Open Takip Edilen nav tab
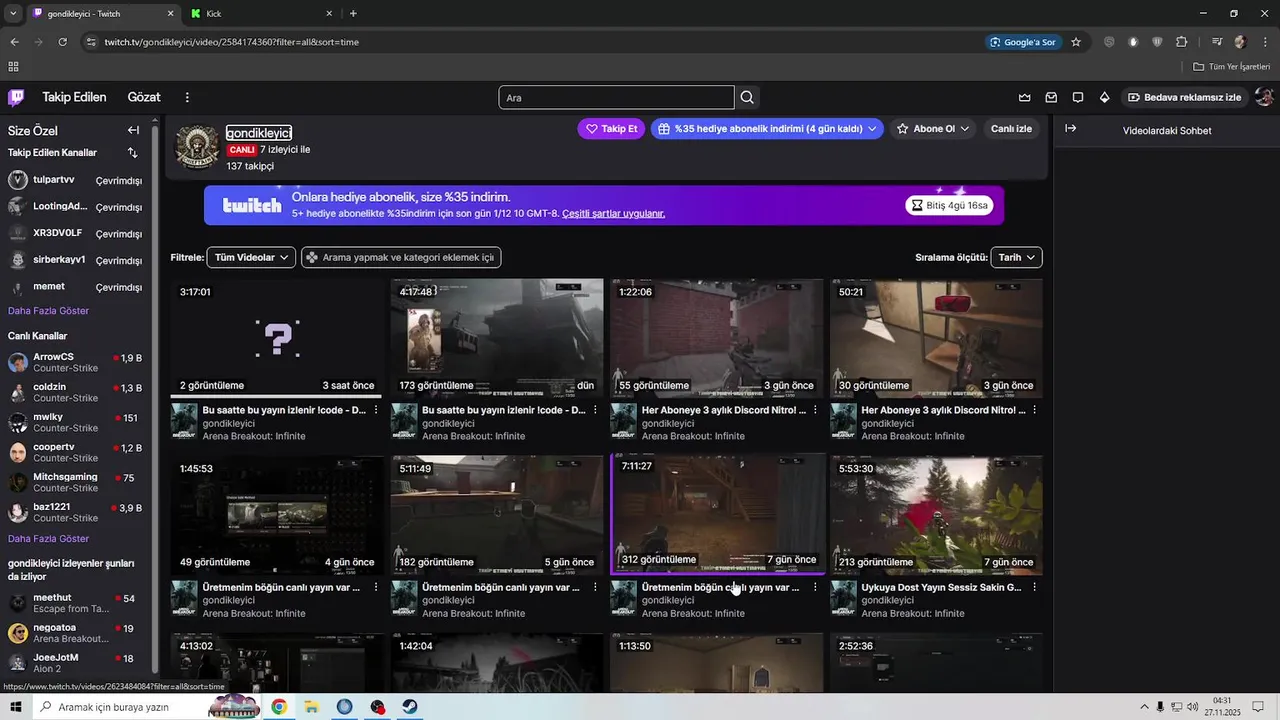 coord(74,97)
